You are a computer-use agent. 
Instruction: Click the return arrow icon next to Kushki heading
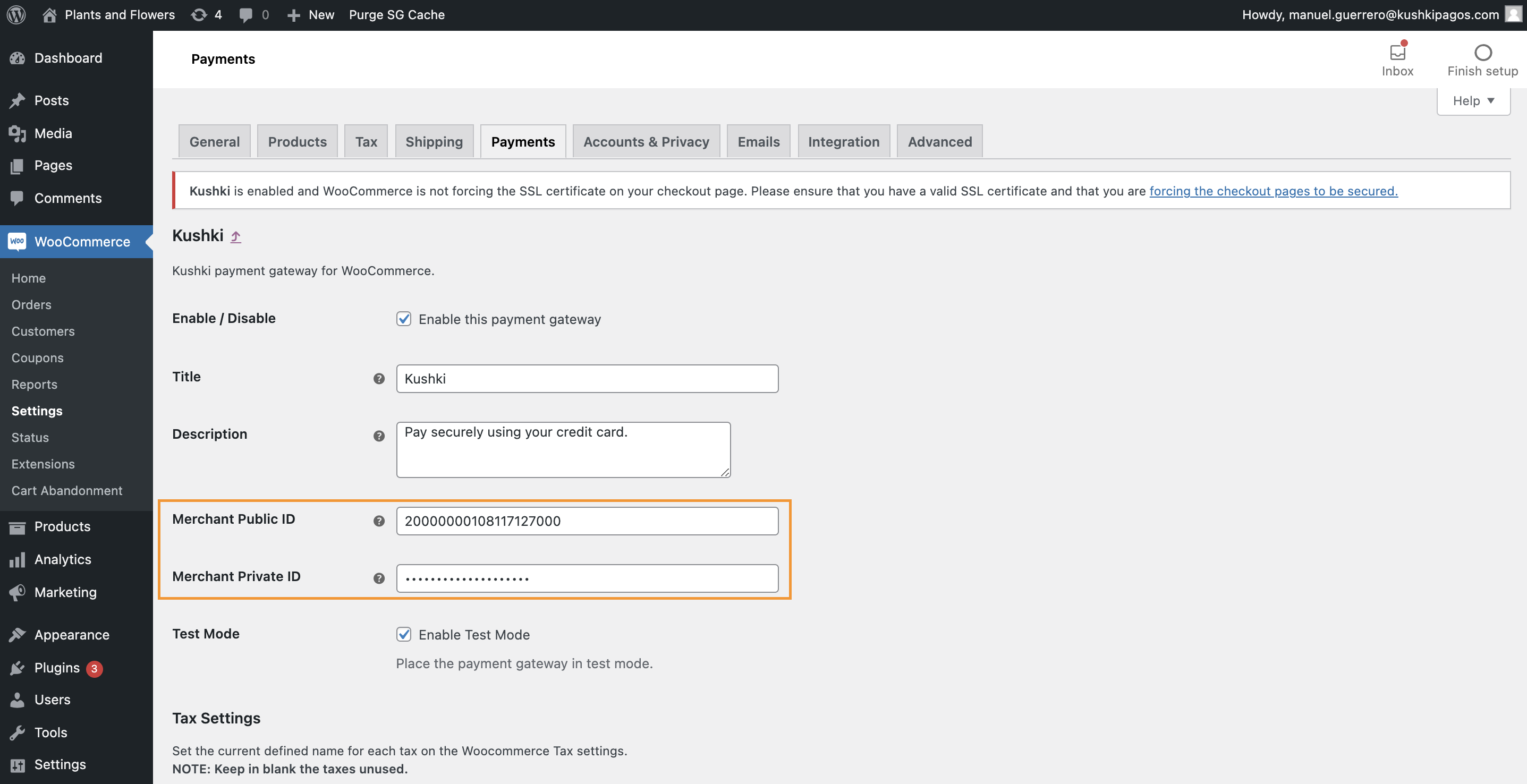point(236,237)
